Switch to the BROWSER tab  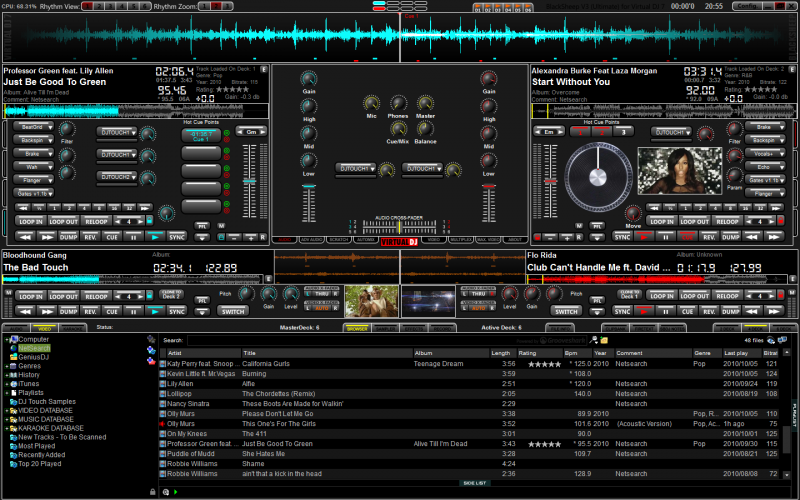click(x=357, y=328)
